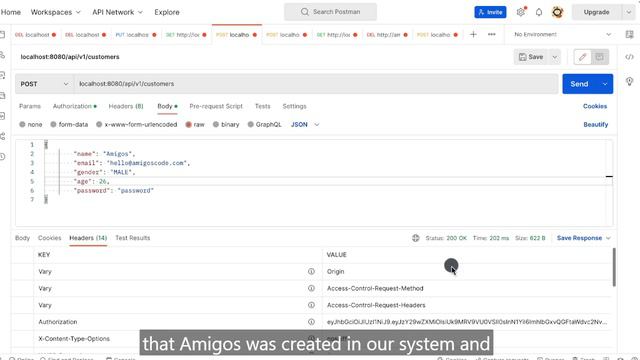Image resolution: width=640 pixels, height=360 pixels.
Task: Open the request Settings tab
Action: pyautogui.click(x=294, y=106)
